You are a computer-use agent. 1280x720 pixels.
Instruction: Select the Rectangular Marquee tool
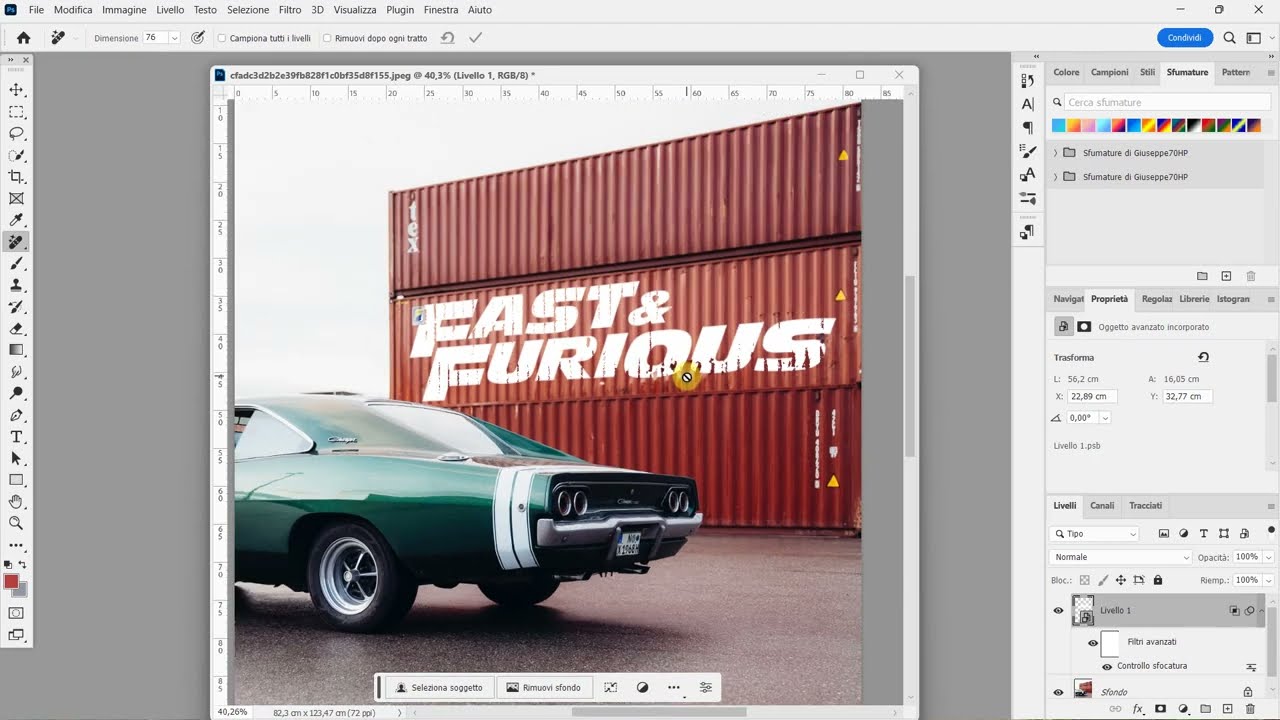(17, 112)
